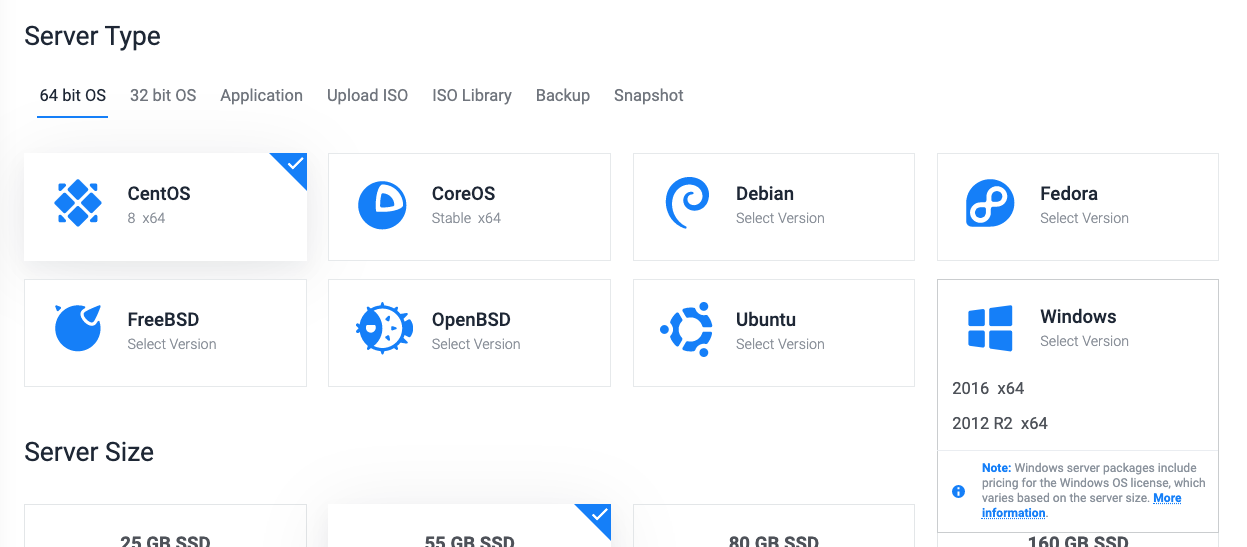Expand Debian Select Version list
This screenshot has height=547, width=1247.
pyautogui.click(x=780, y=218)
